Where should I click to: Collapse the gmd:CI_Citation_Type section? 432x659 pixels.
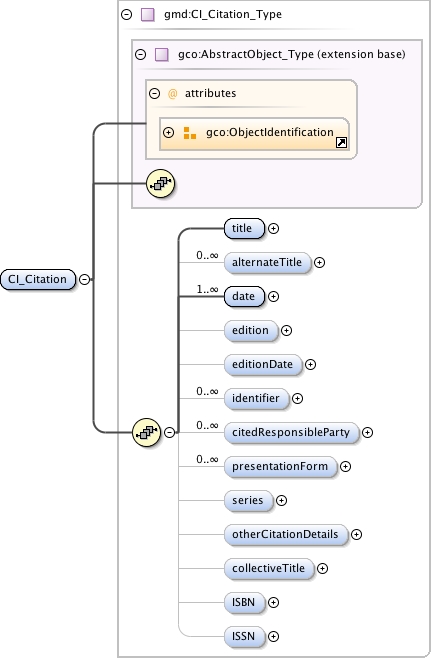[126, 15]
